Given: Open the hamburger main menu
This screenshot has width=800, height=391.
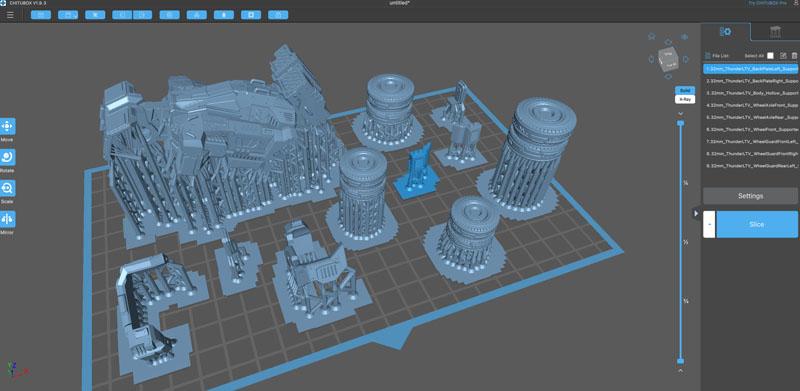Looking at the screenshot, I should 10,15.
